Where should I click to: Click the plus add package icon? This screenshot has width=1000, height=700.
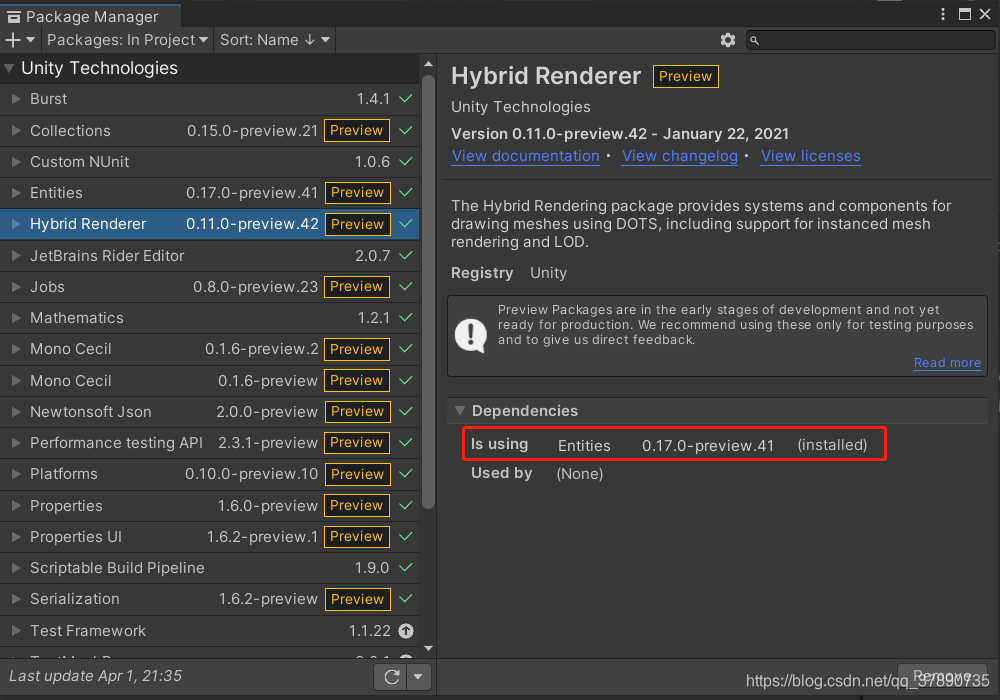[13, 40]
